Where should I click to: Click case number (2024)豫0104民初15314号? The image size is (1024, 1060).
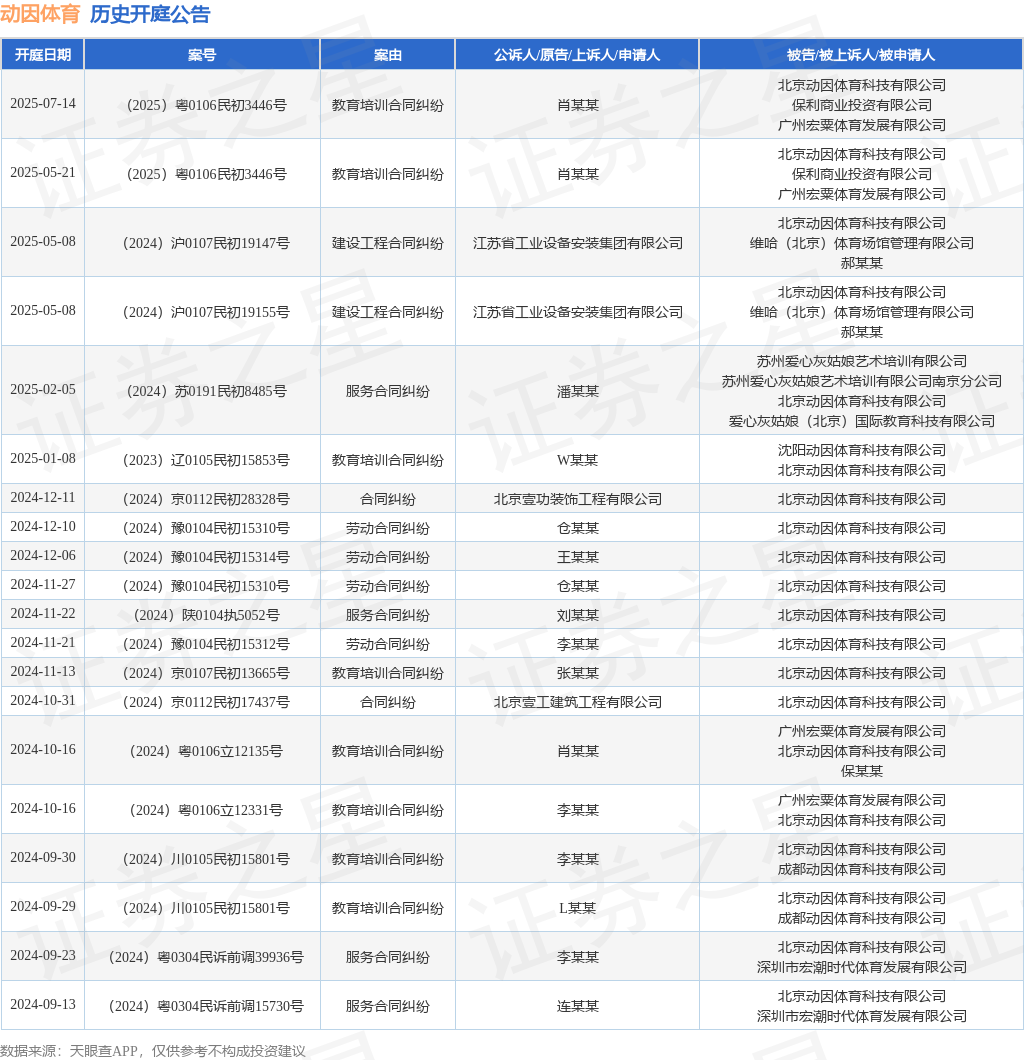tap(205, 557)
